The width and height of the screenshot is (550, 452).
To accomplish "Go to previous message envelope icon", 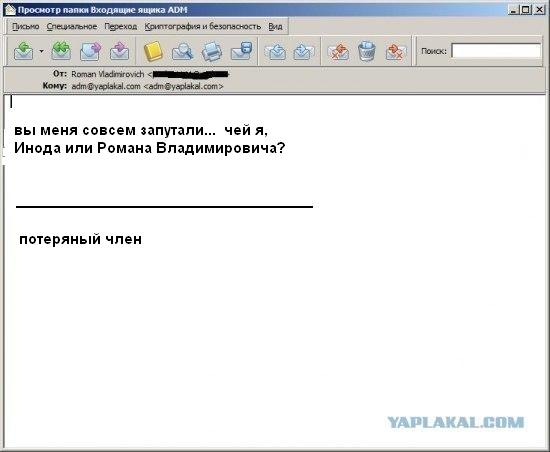I will [x=276, y=51].
